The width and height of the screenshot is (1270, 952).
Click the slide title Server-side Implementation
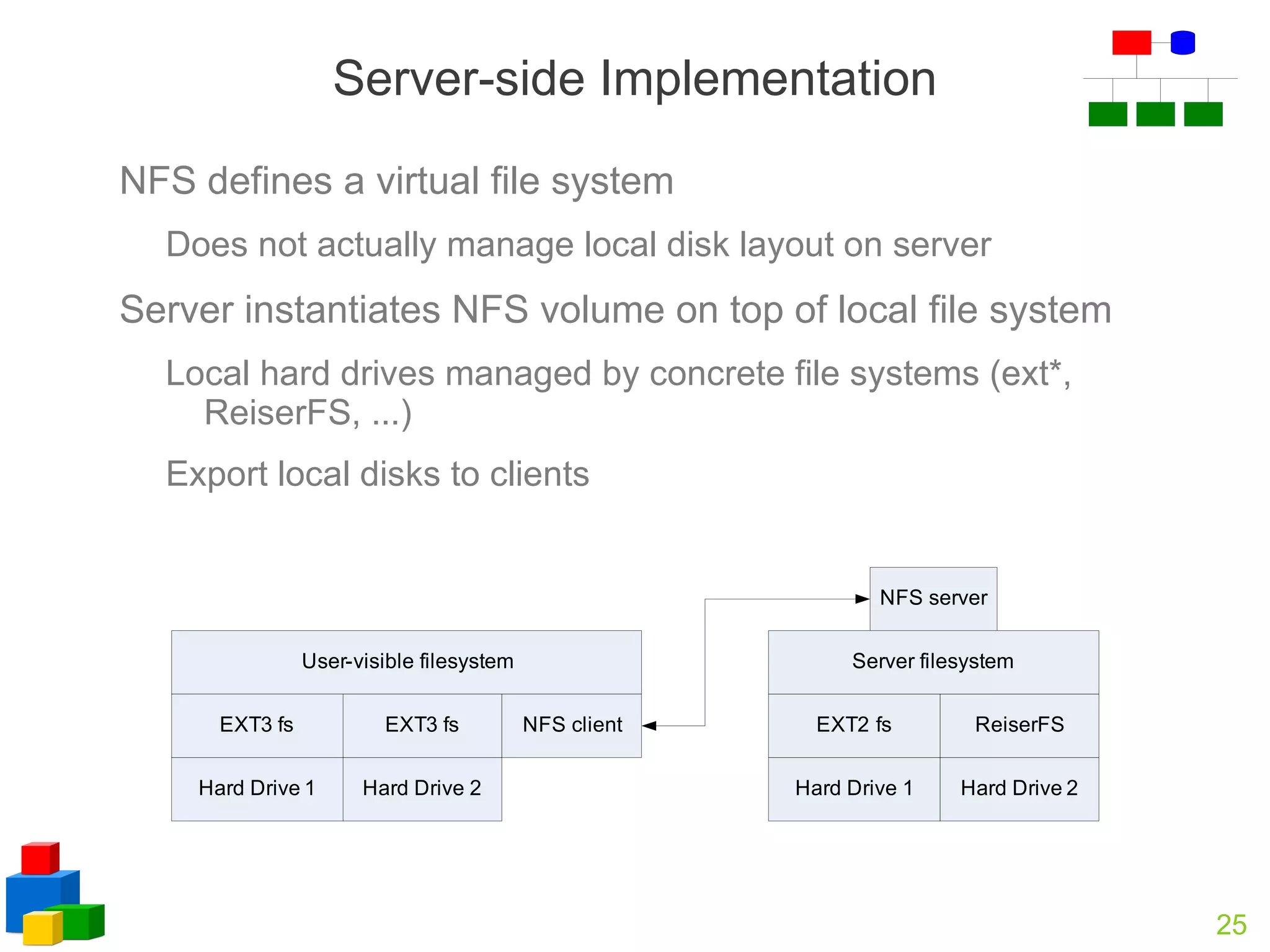click(634, 79)
